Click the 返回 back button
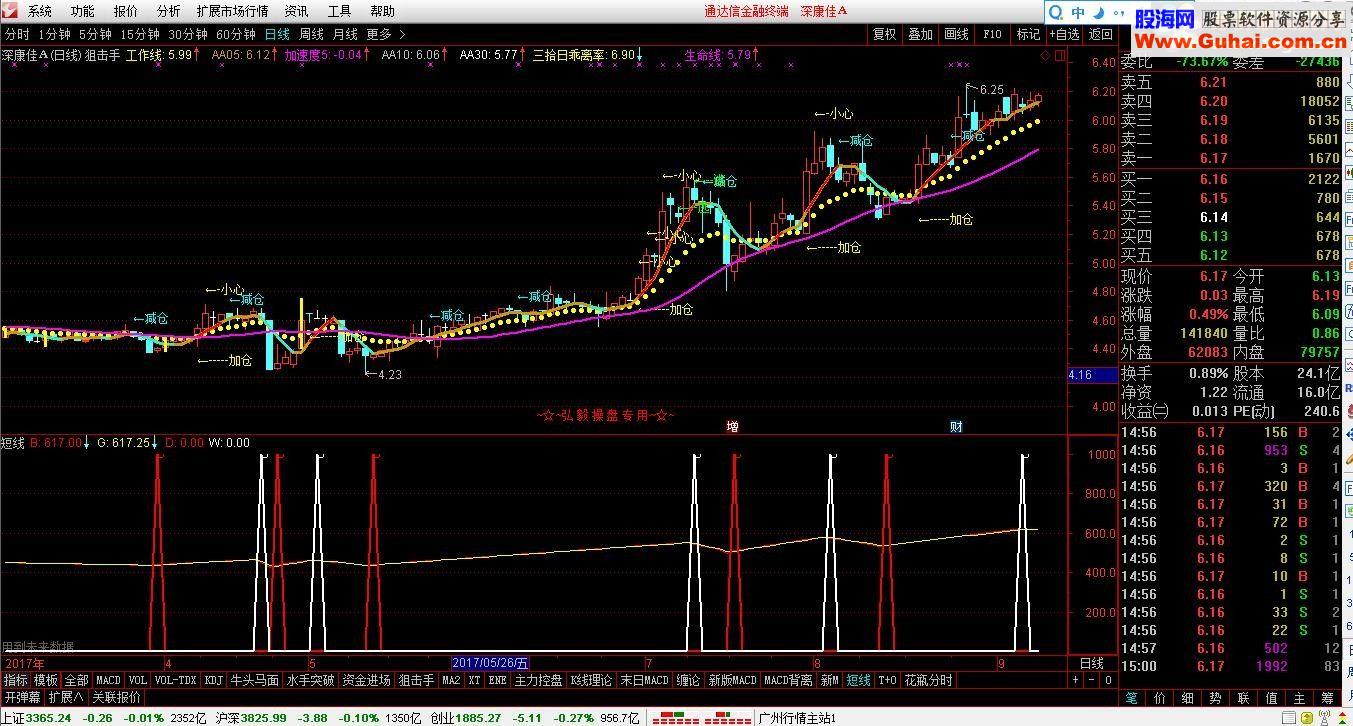 point(1101,34)
